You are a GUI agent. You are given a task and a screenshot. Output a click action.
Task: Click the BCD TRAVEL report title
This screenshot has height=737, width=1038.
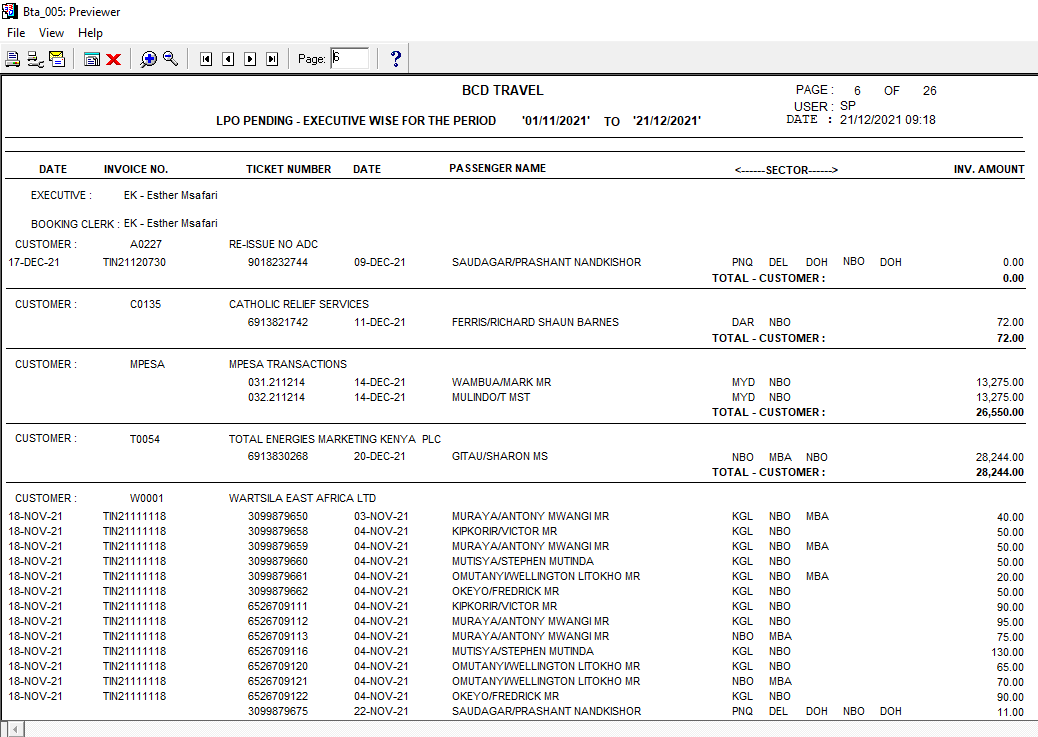point(502,90)
